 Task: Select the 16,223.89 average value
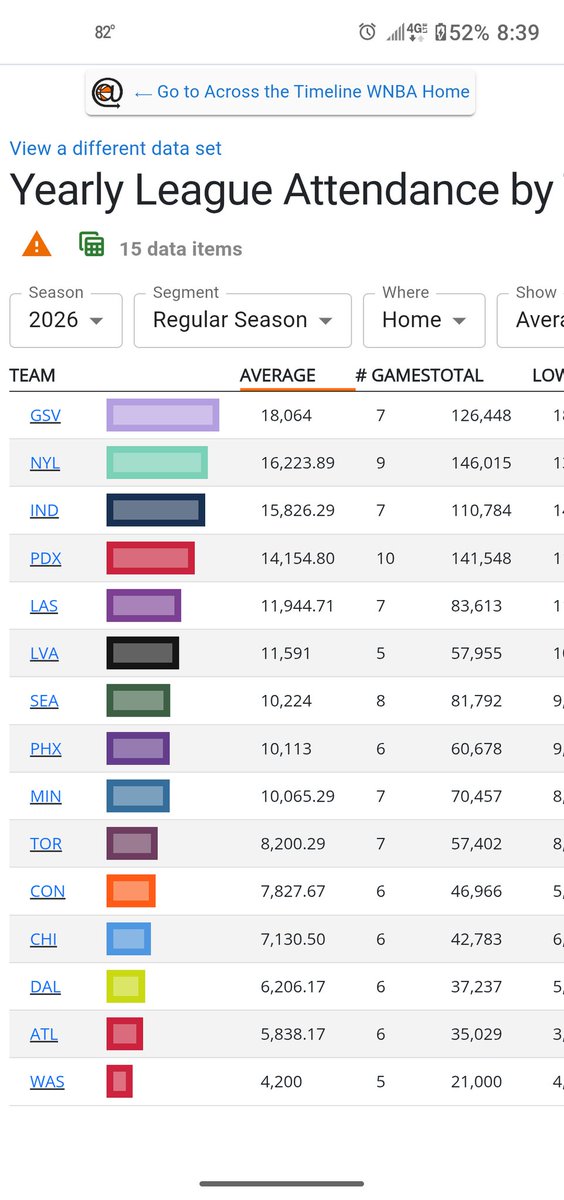pyautogui.click(x=297, y=463)
